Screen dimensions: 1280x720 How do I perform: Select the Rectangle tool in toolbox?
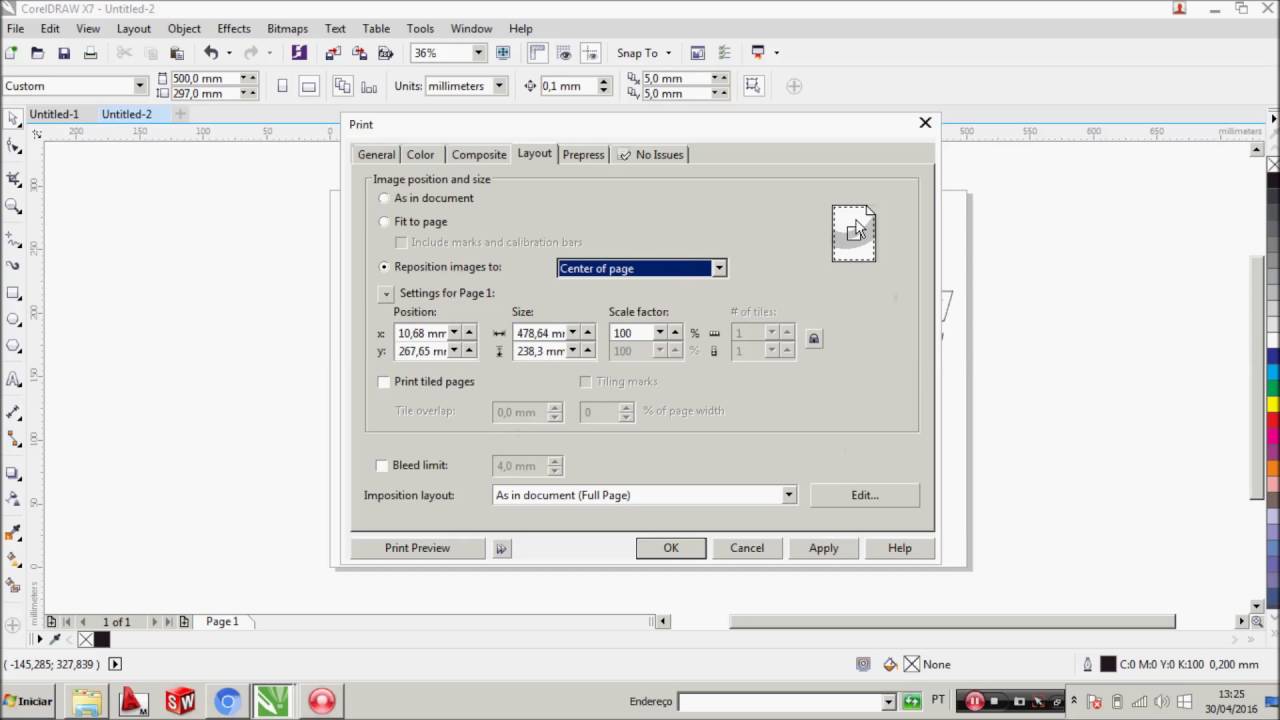[x=13, y=293]
